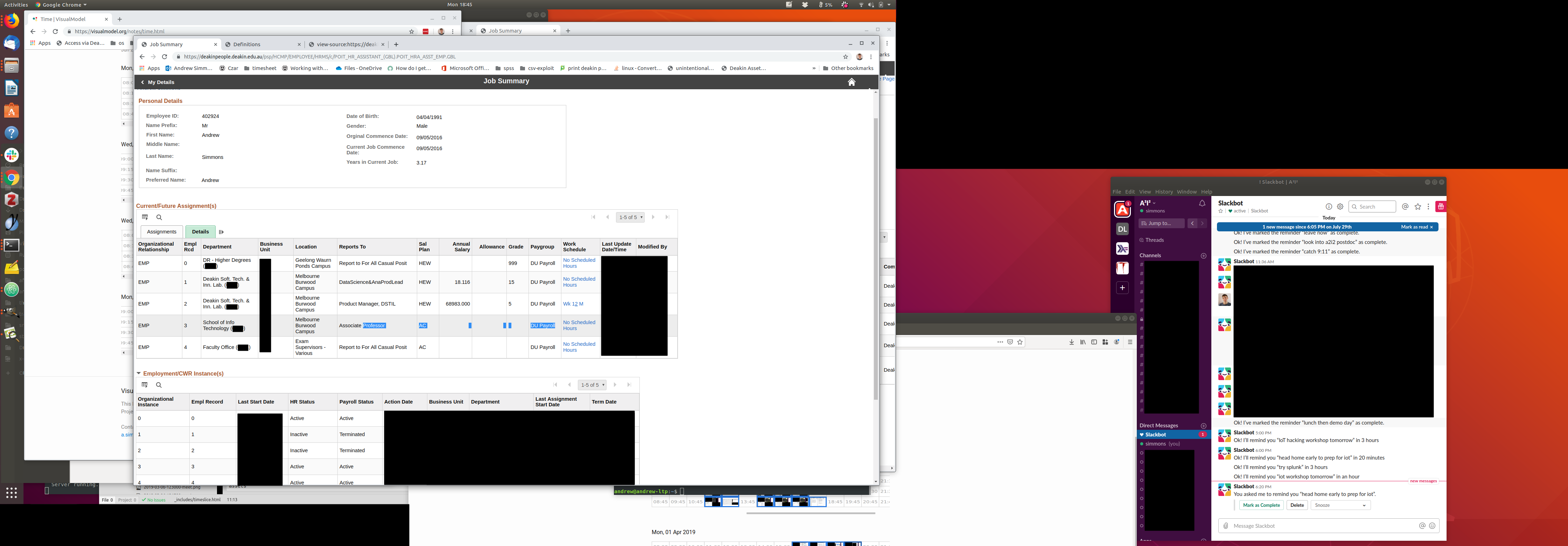Switch to the Assignments grid tab

coord(161,232)
